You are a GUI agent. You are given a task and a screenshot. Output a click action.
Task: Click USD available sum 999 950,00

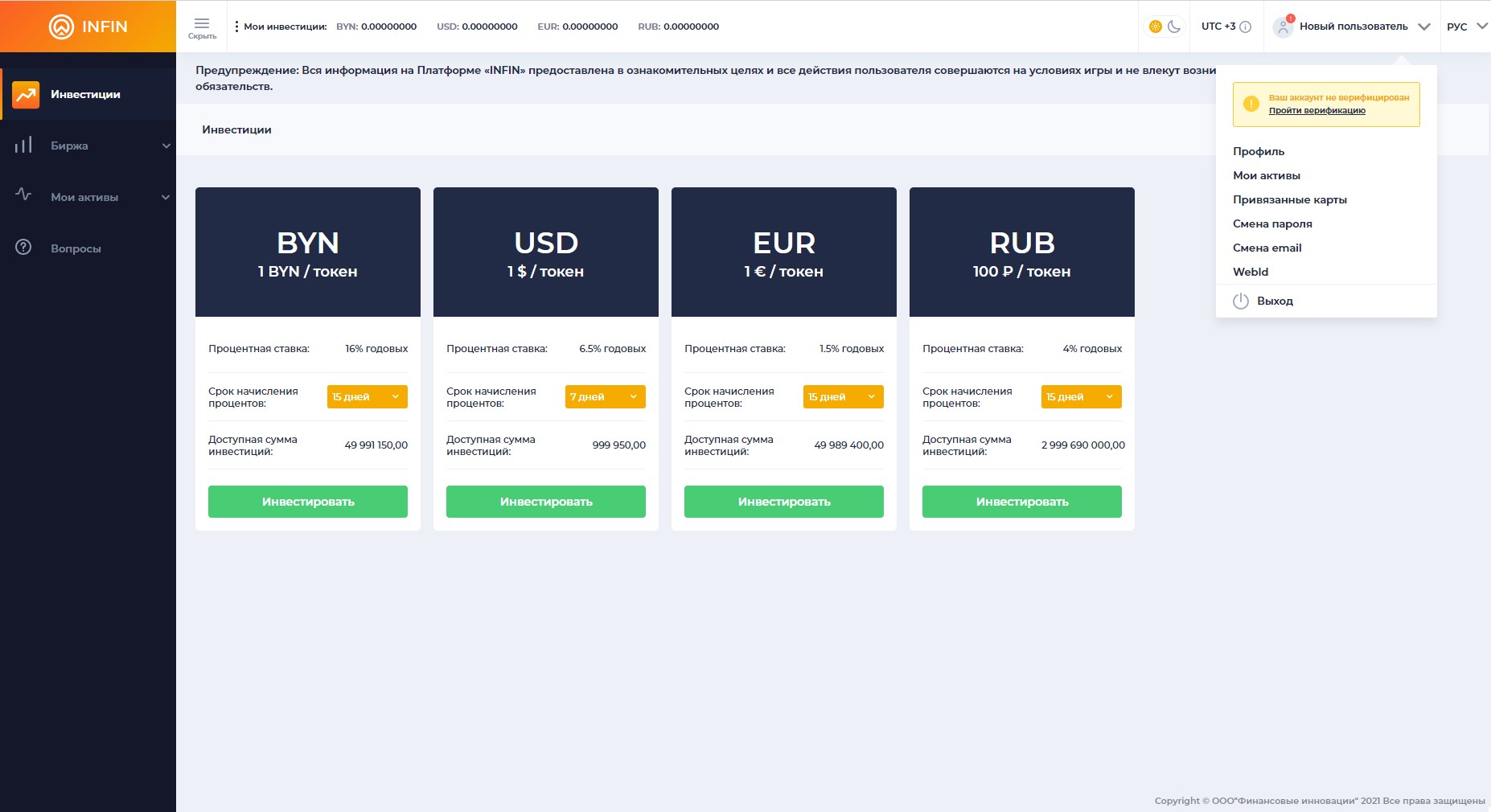pyautogui.click(x=619, y=445)
